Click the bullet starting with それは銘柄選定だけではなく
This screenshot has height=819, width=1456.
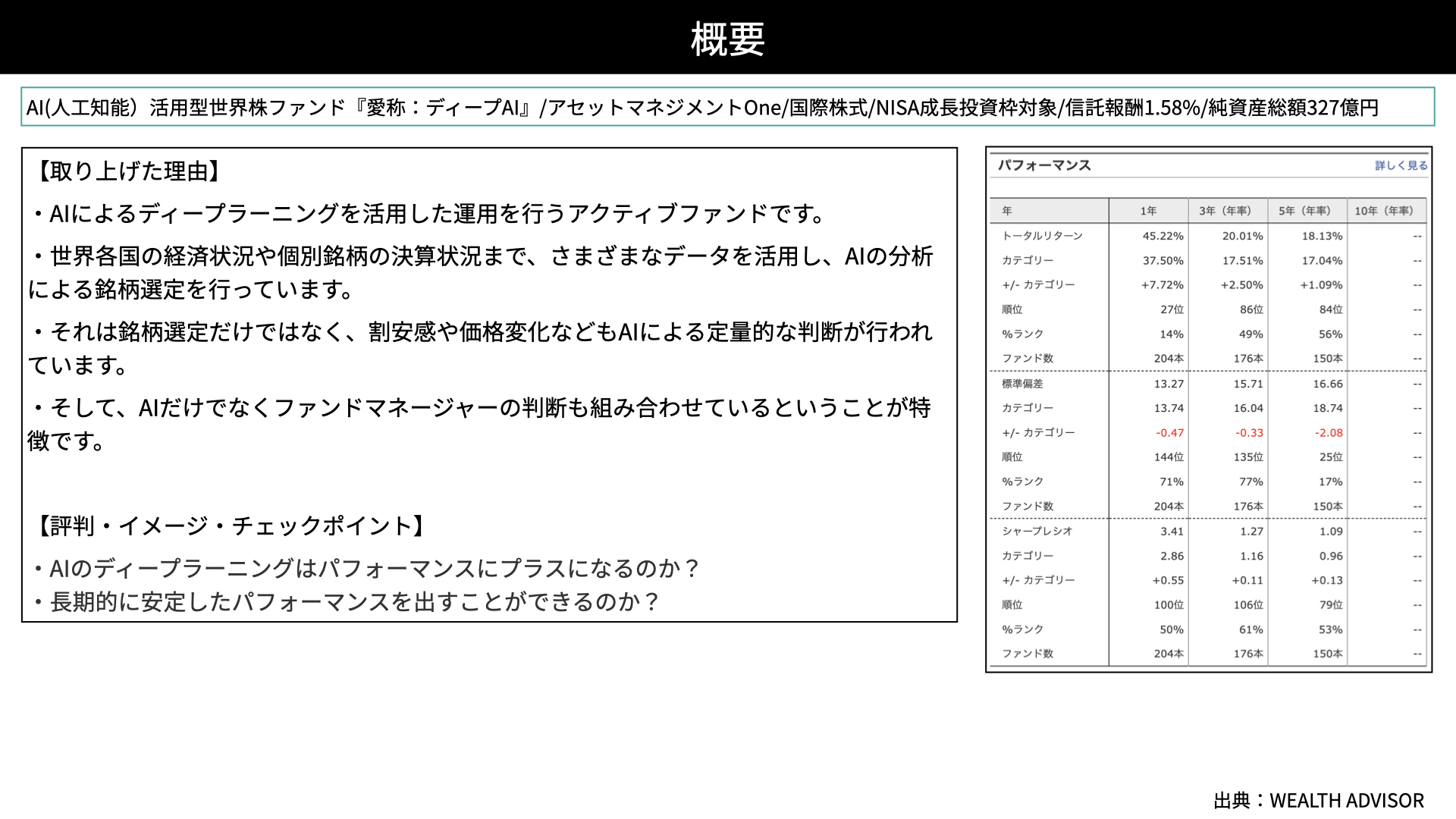coord(481,348)
